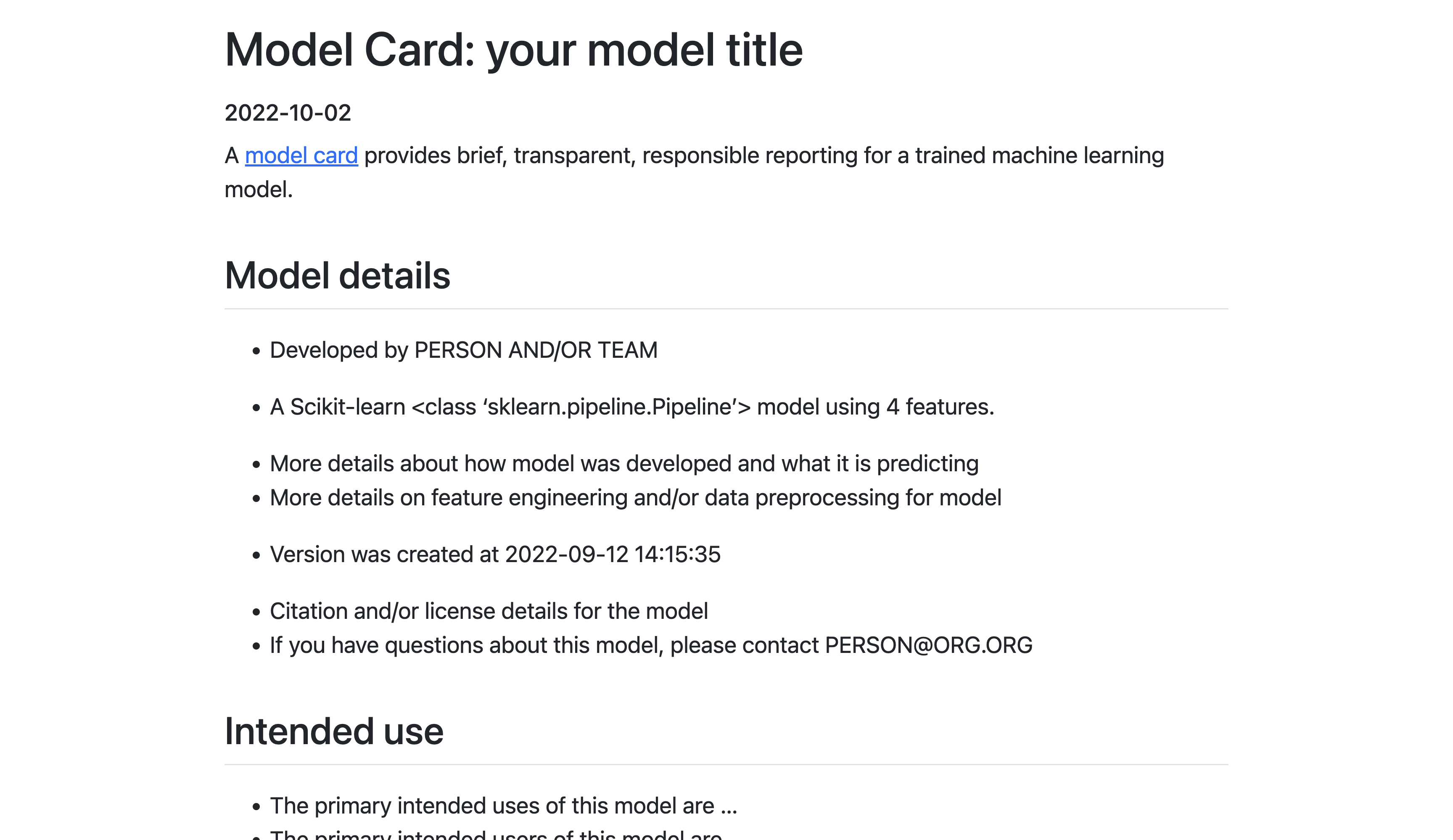Click the 'feature engineering and/or data preprocessing' bullet
Screen dimensions: 1453x840
pos(635,497)
